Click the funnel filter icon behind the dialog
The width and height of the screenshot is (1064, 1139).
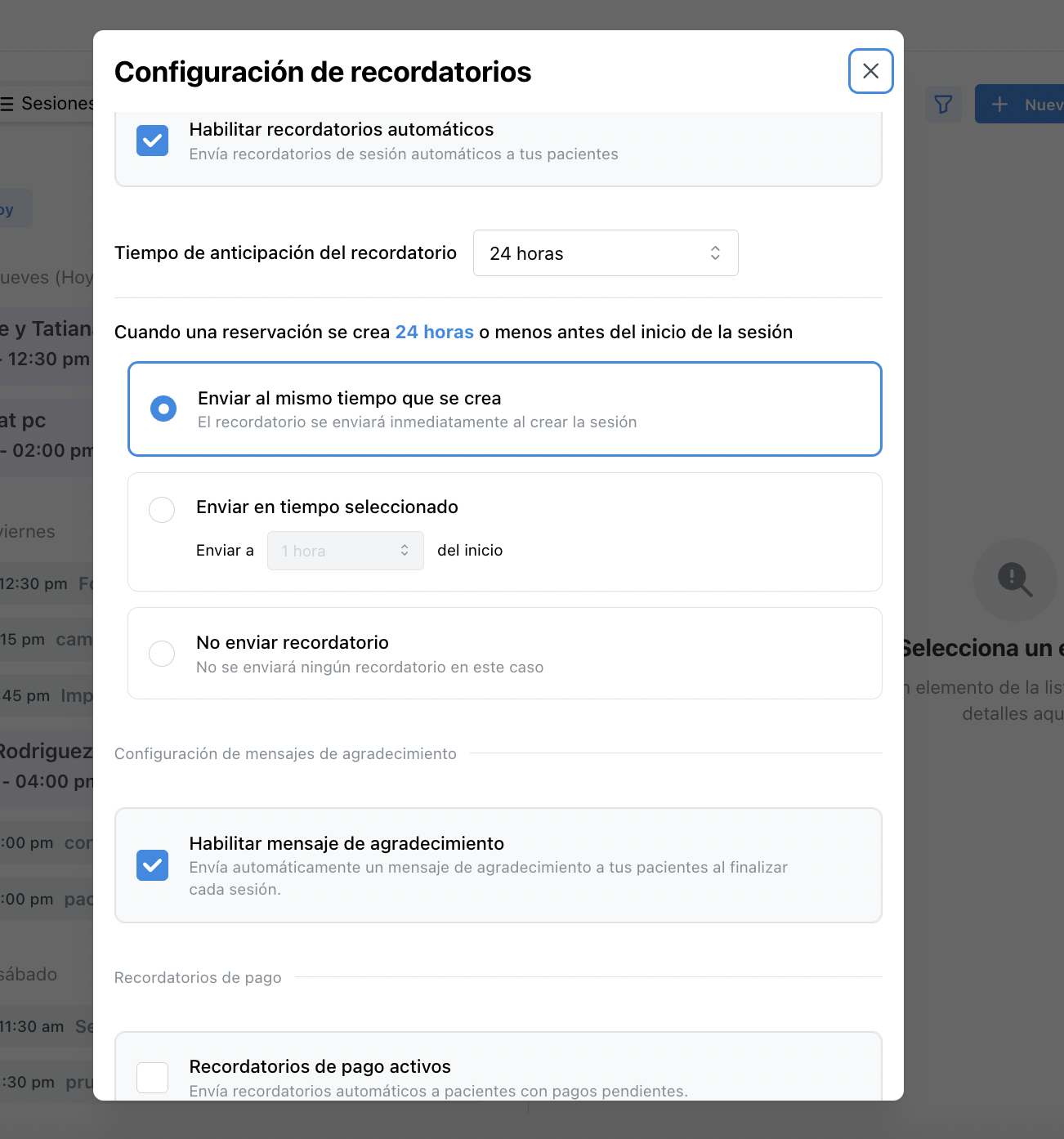pos(943,105)
